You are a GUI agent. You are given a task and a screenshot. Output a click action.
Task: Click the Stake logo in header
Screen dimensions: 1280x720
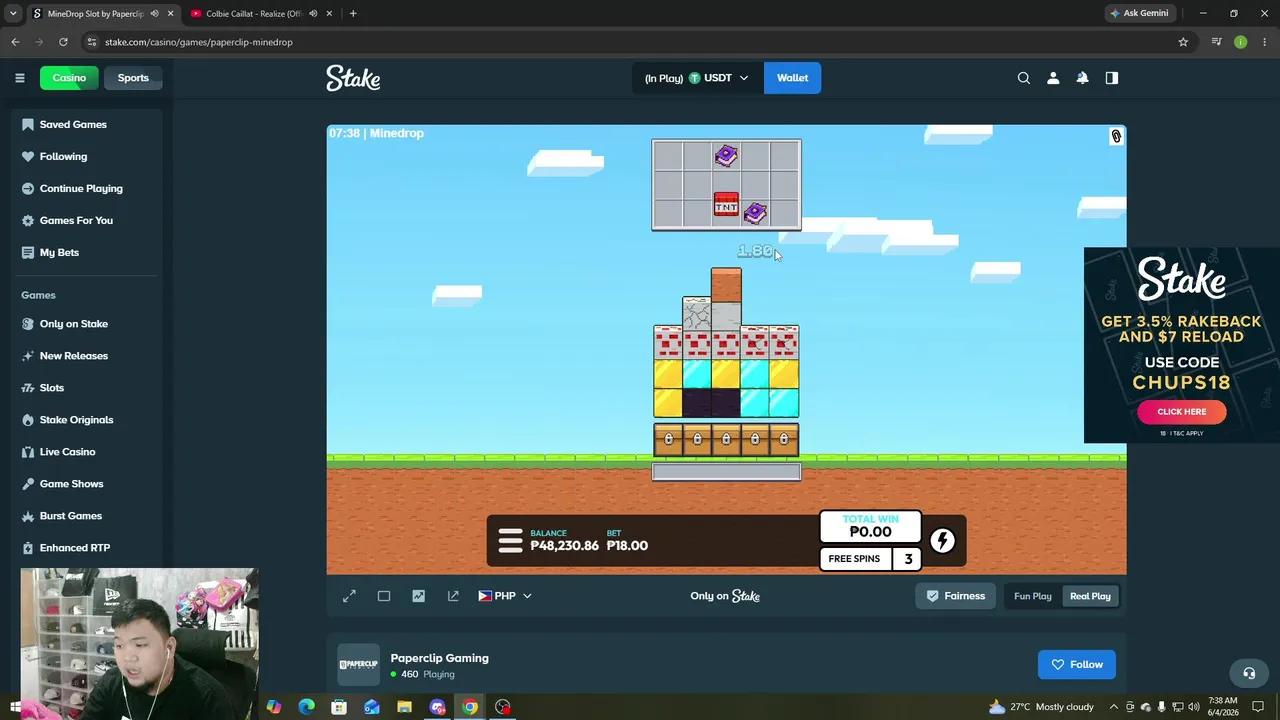(x=353, y=78)
